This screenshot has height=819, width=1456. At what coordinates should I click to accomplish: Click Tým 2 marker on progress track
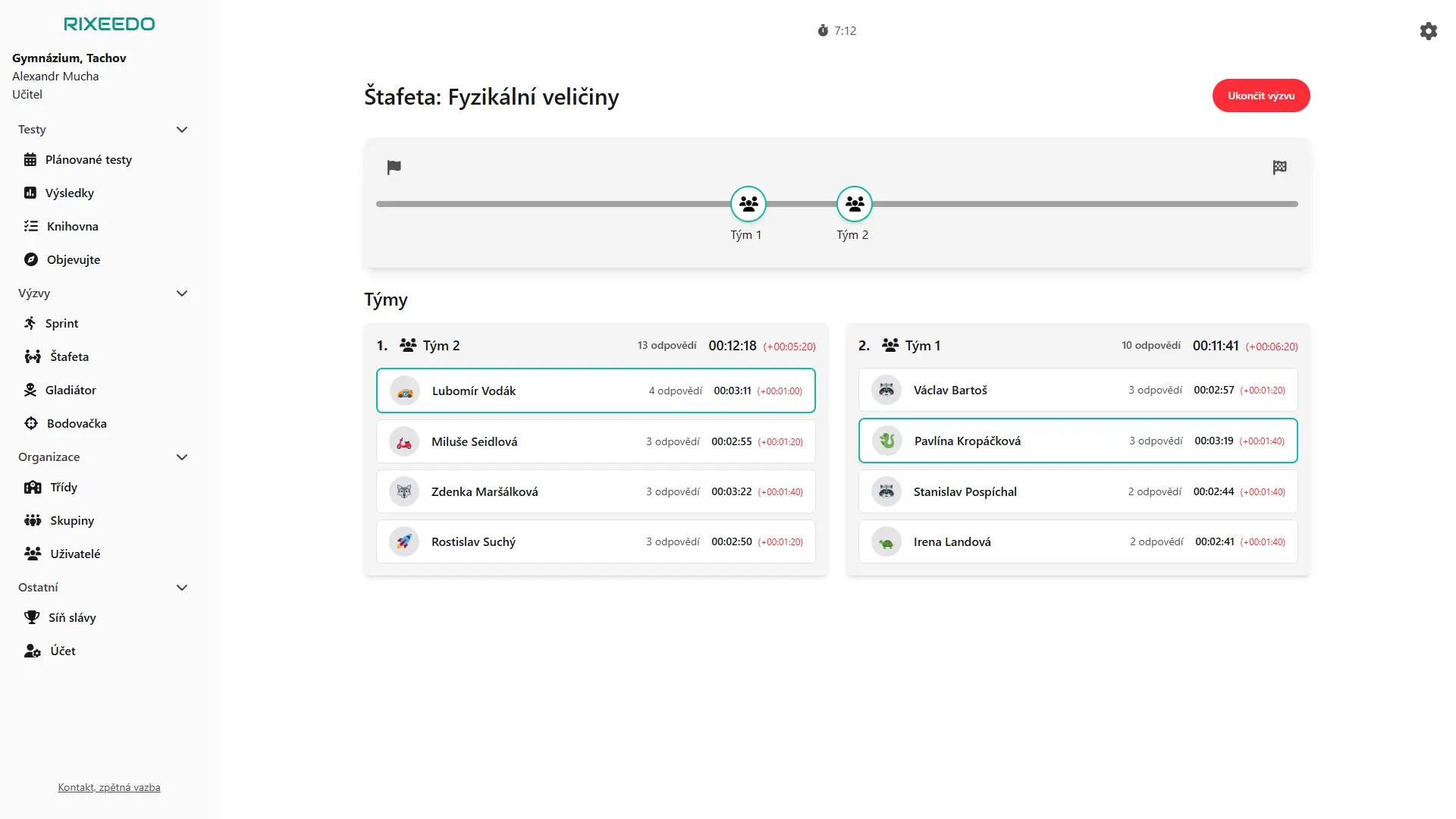pos(854,204)
